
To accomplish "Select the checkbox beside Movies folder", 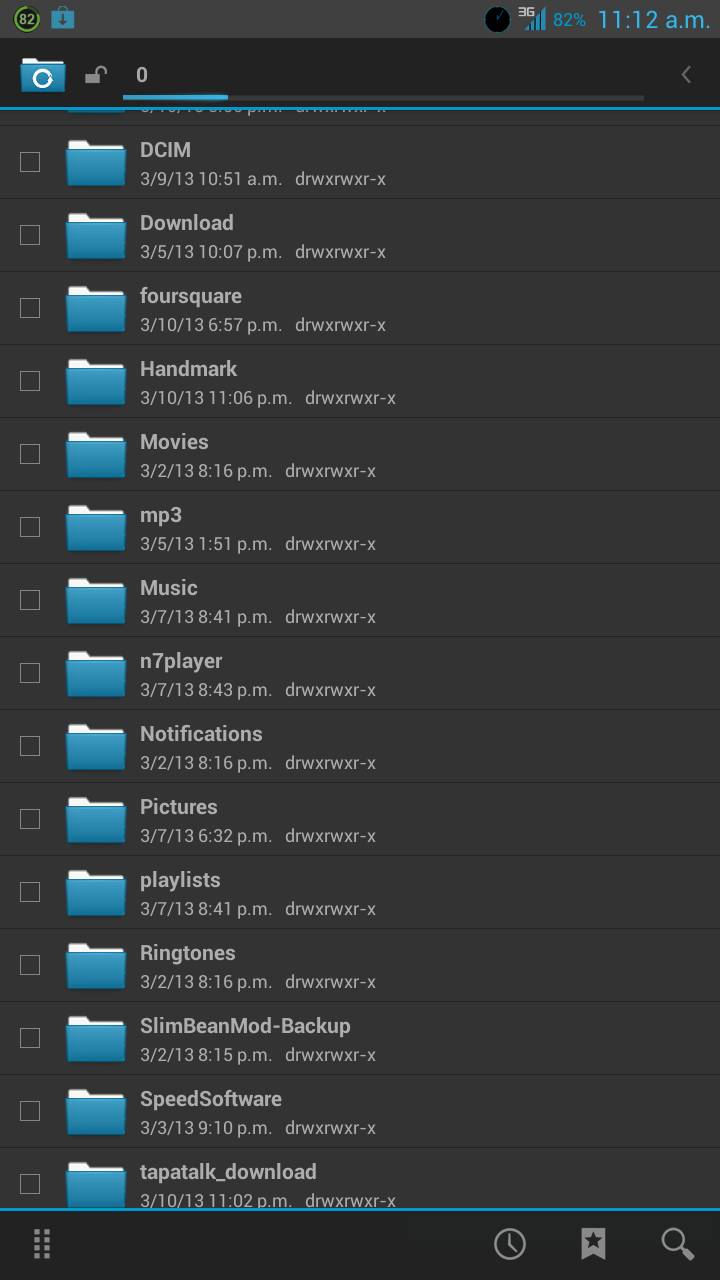I will coord(30,454).
